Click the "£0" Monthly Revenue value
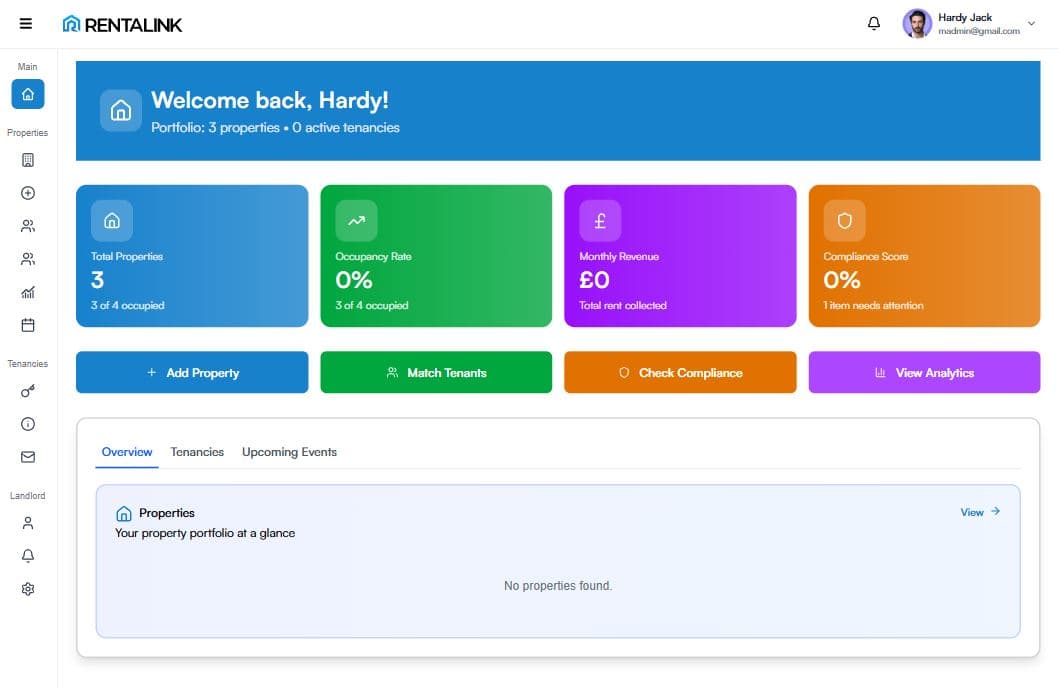Viewport: 1058px width, 689px height. pyautogui.click(x=594, y=280)
